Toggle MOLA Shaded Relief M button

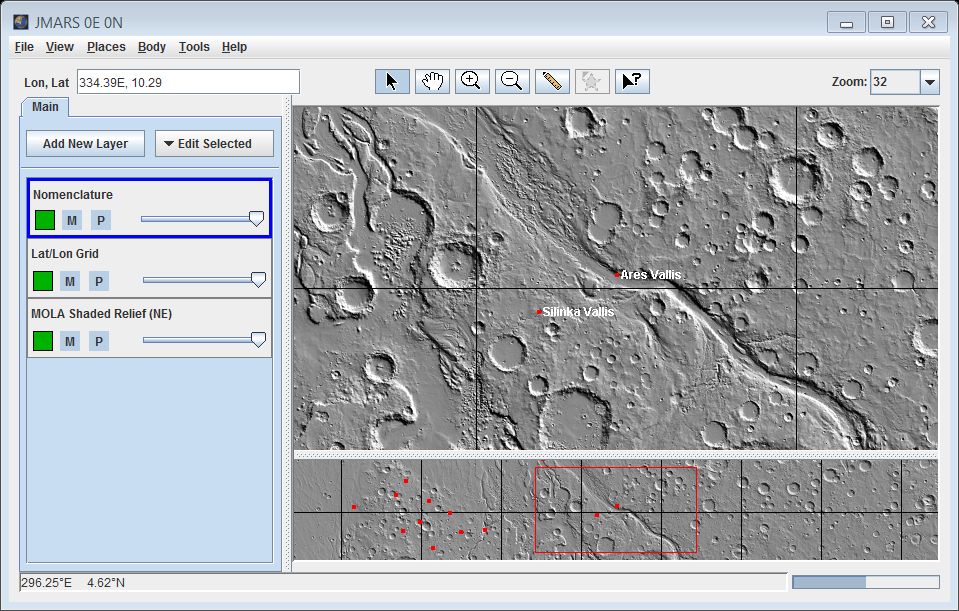(x=70, y=341)
